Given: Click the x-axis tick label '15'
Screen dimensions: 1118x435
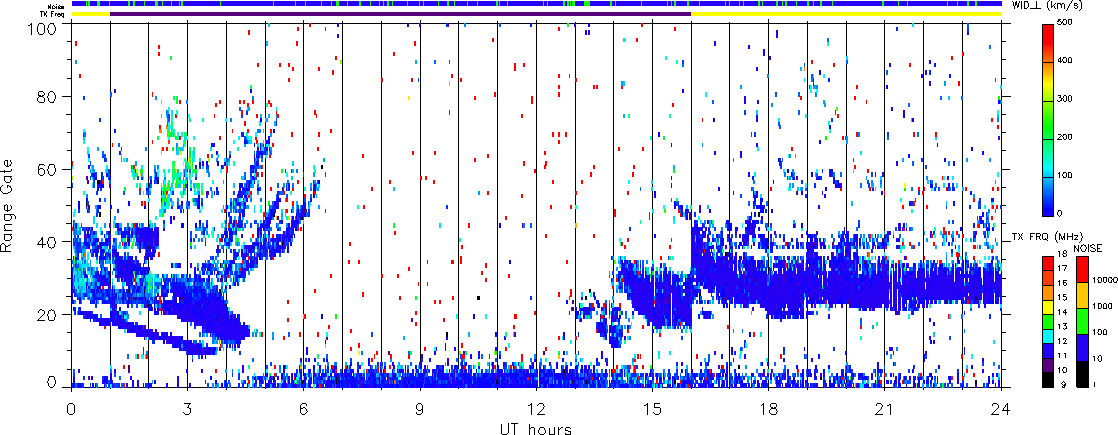Looking at the screenshot, I should click(x=652, y=409).
